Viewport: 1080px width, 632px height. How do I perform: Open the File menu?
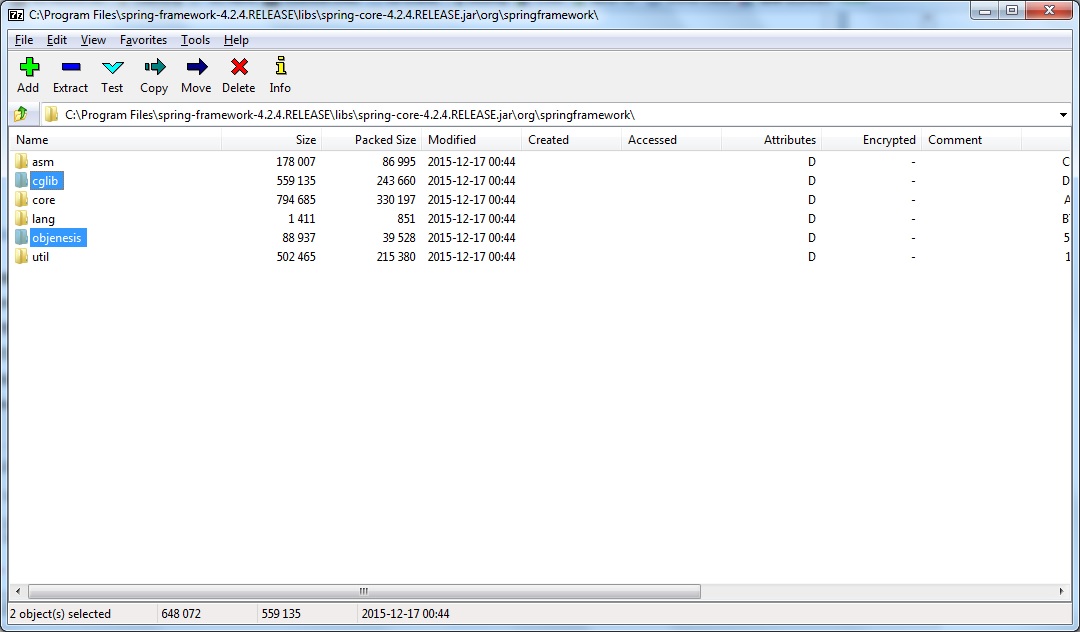coord(24,40)
